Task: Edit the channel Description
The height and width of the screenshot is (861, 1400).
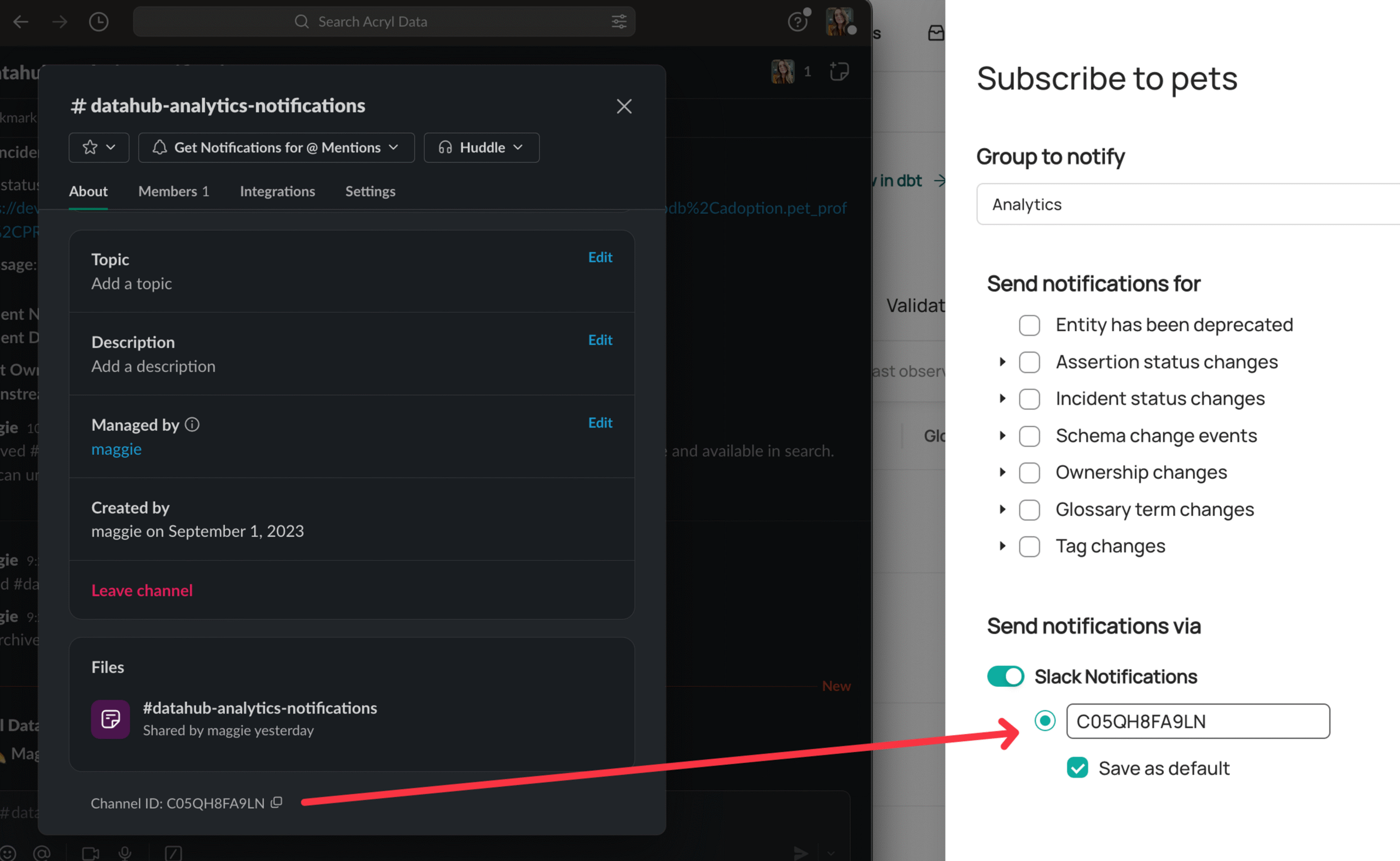Action: click(x=600, y=340)
